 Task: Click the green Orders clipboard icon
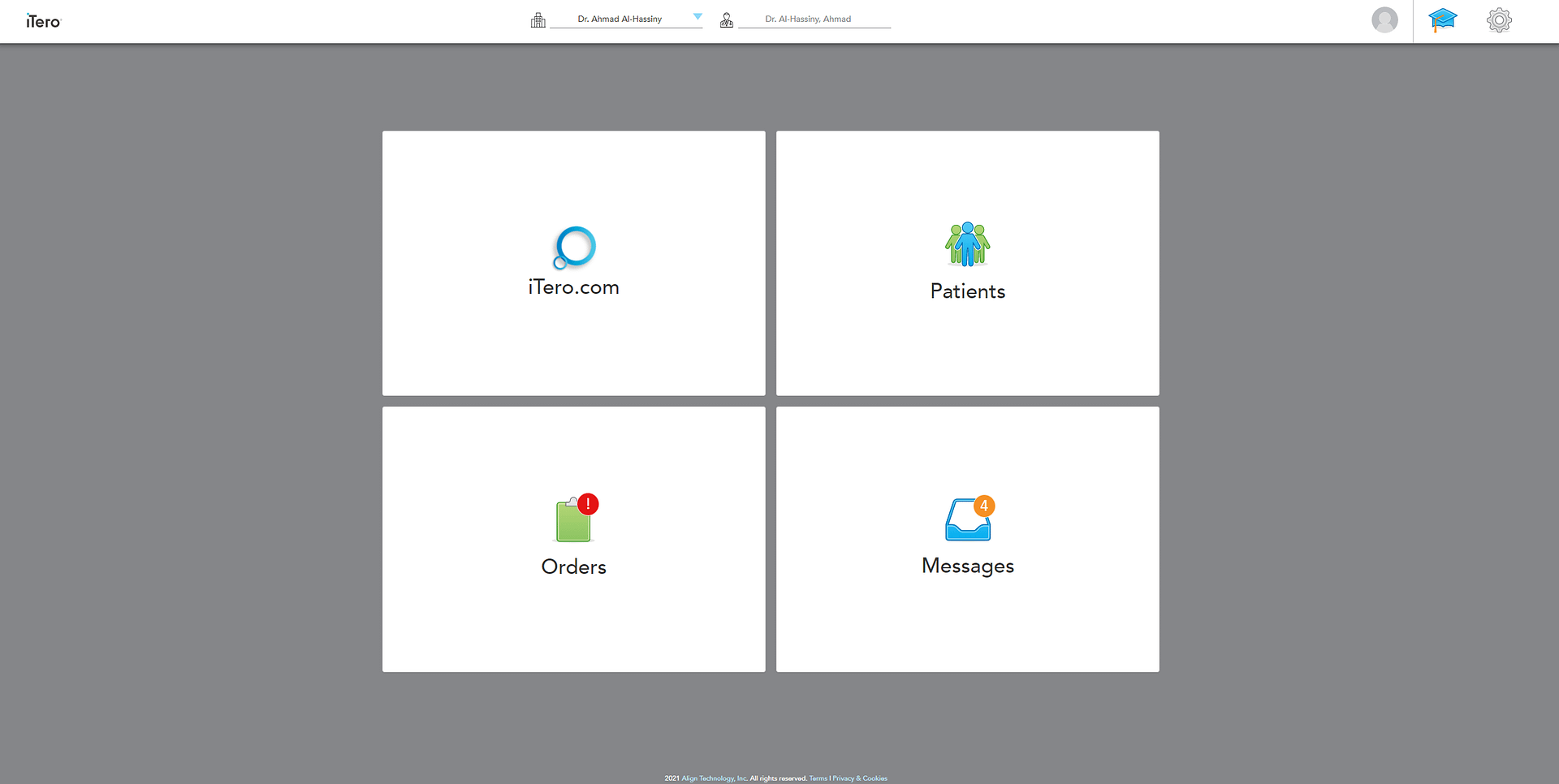click(572, 523)
